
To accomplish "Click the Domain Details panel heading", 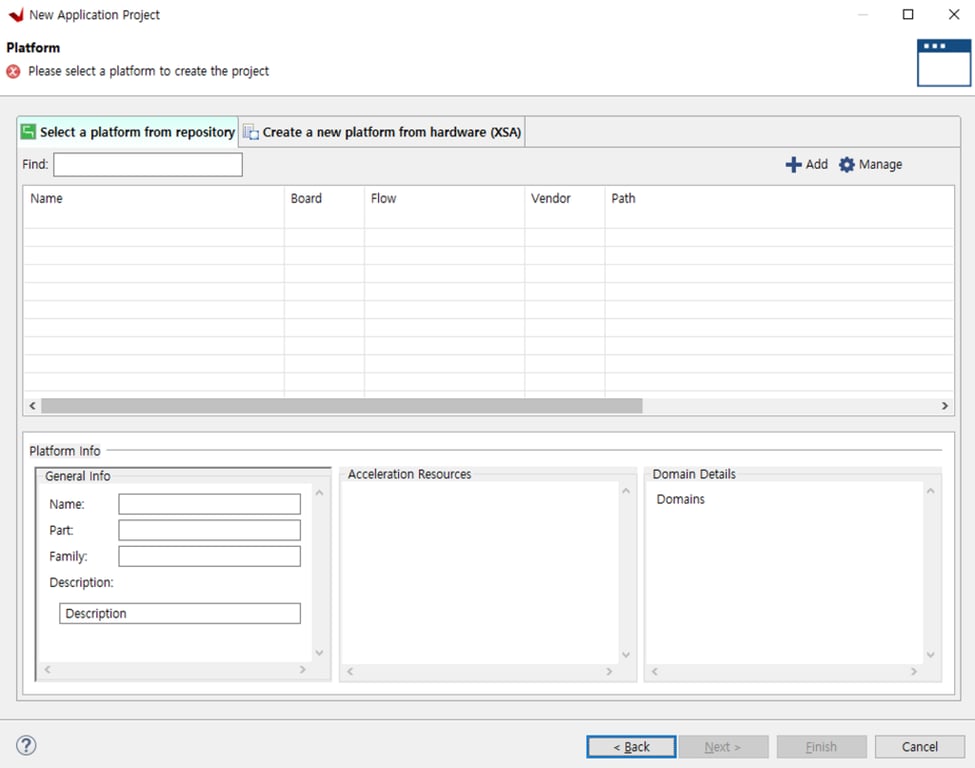I will coord(694,474).
